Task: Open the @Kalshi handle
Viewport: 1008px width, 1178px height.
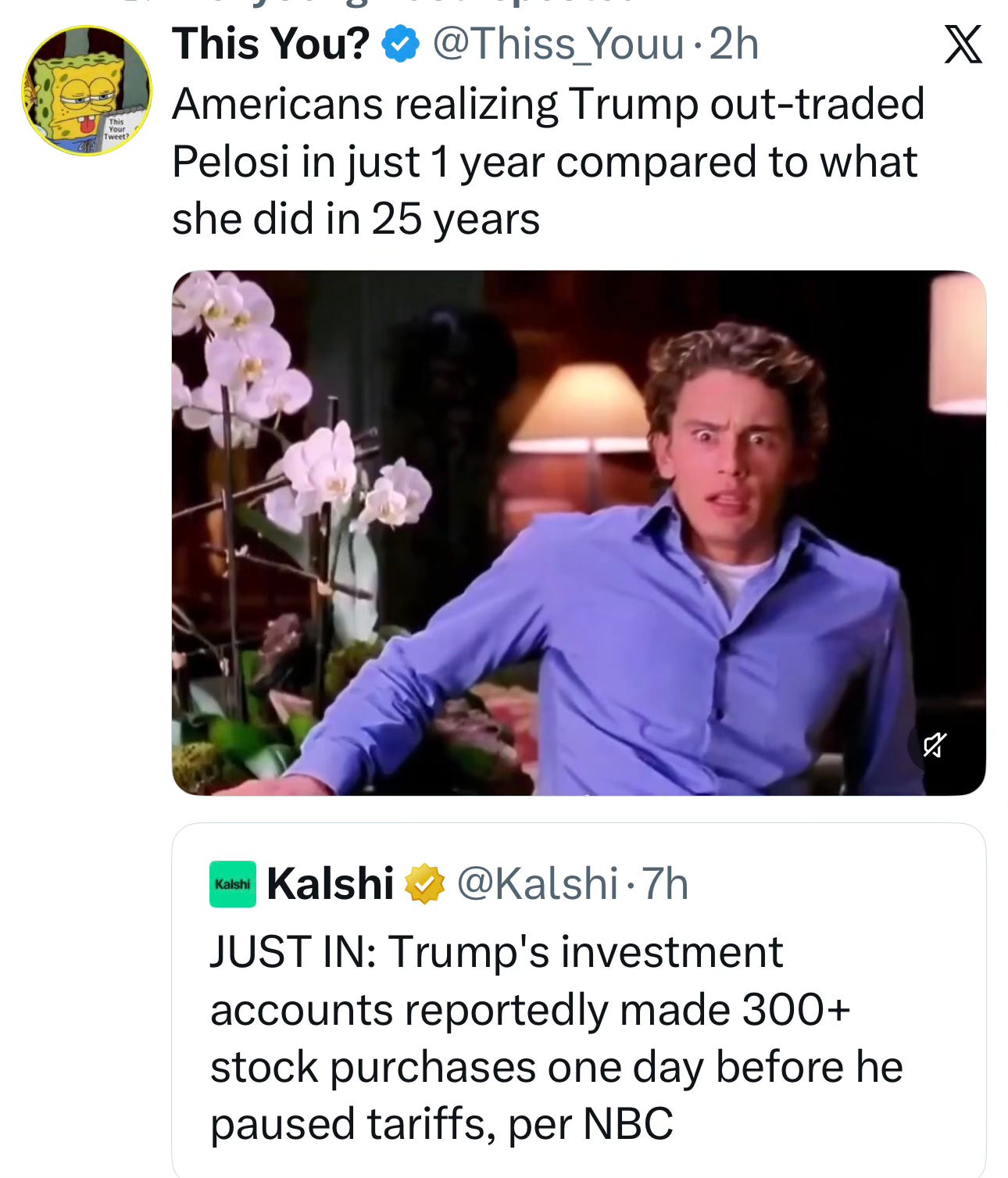Action: click(537, 884)
